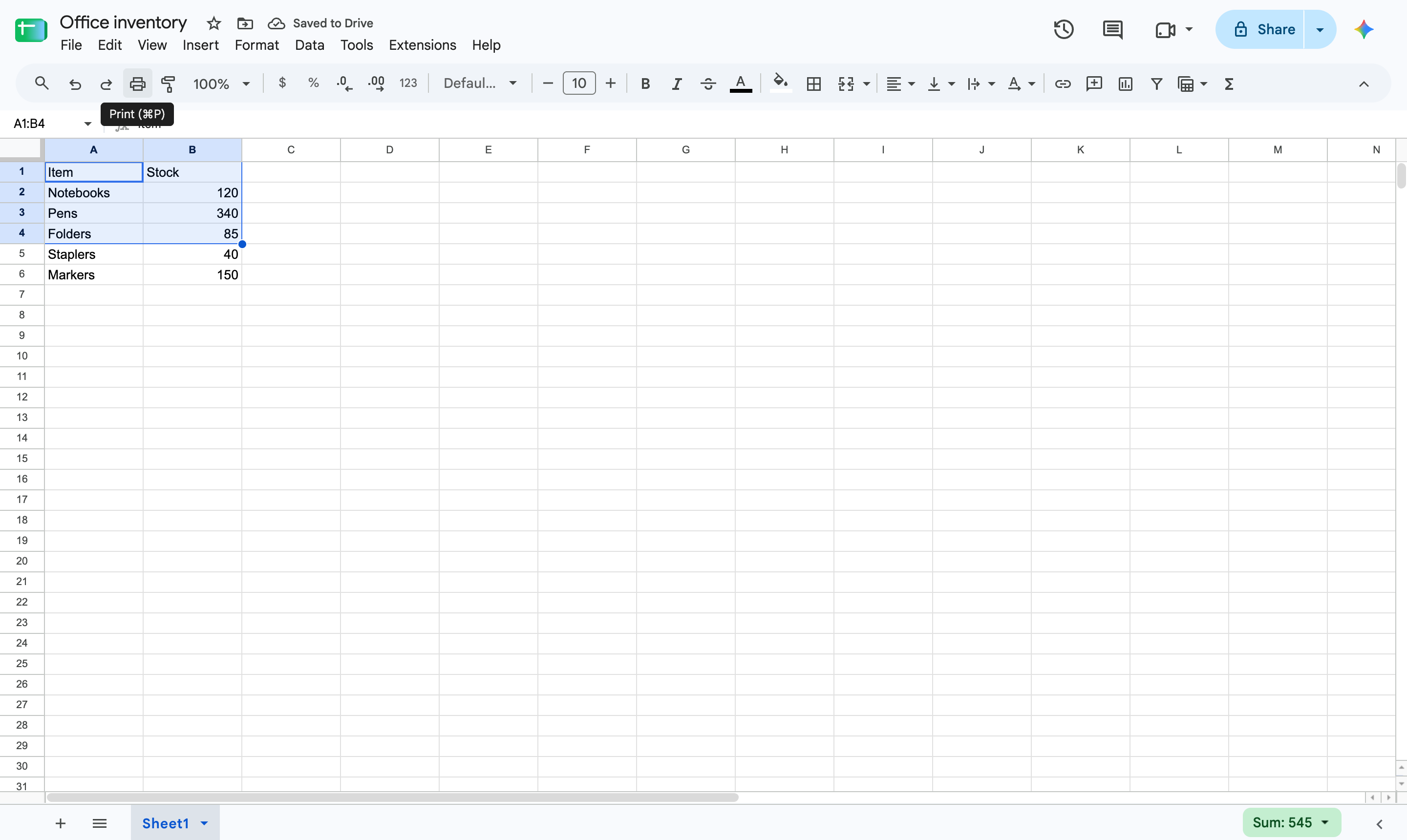
Task: Hide the menus with collapse chevron
Action: tap(1364, 84)
